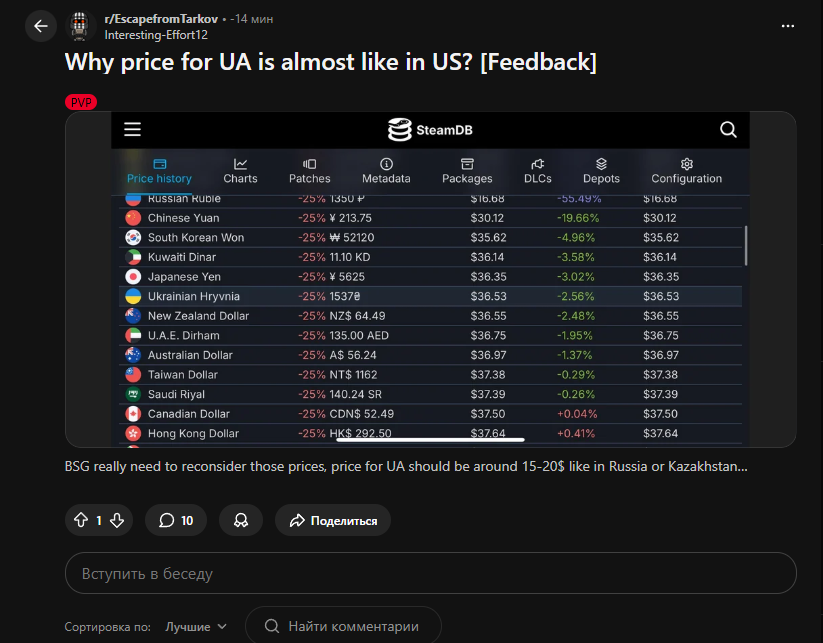
Task: Click the SteamDB search magnifier
Action: [728, 129]
